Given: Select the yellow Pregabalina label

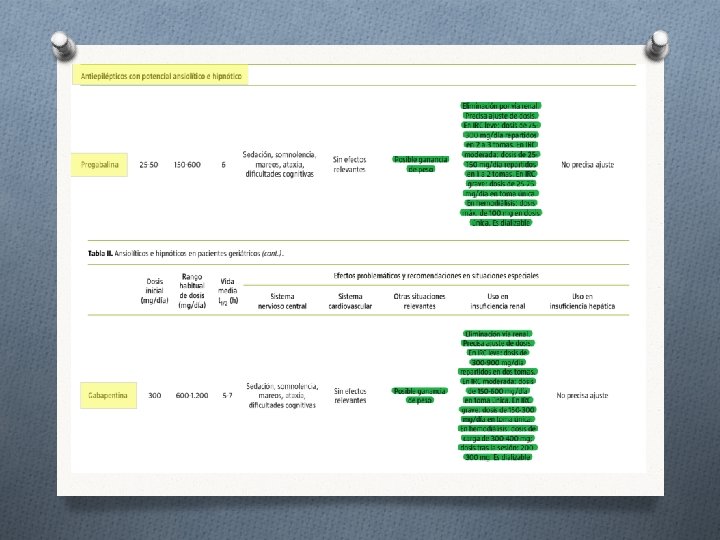Looking at the screenshot, I should pyautogui.click(x=99, y=165).
